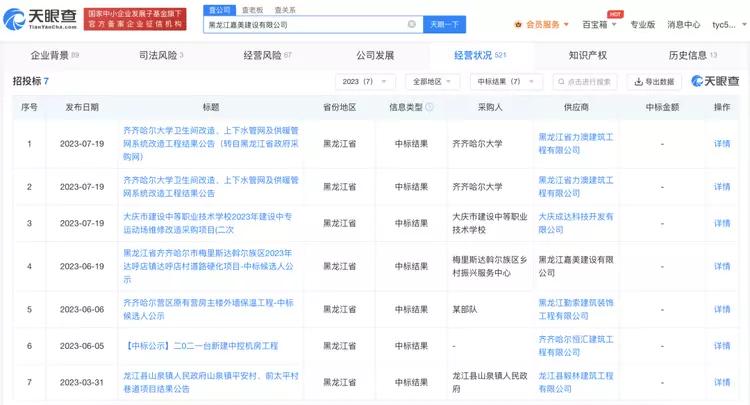750x405 pixels.
Task: Switch to the 查关系 search tab
Action: click(285, 10)
